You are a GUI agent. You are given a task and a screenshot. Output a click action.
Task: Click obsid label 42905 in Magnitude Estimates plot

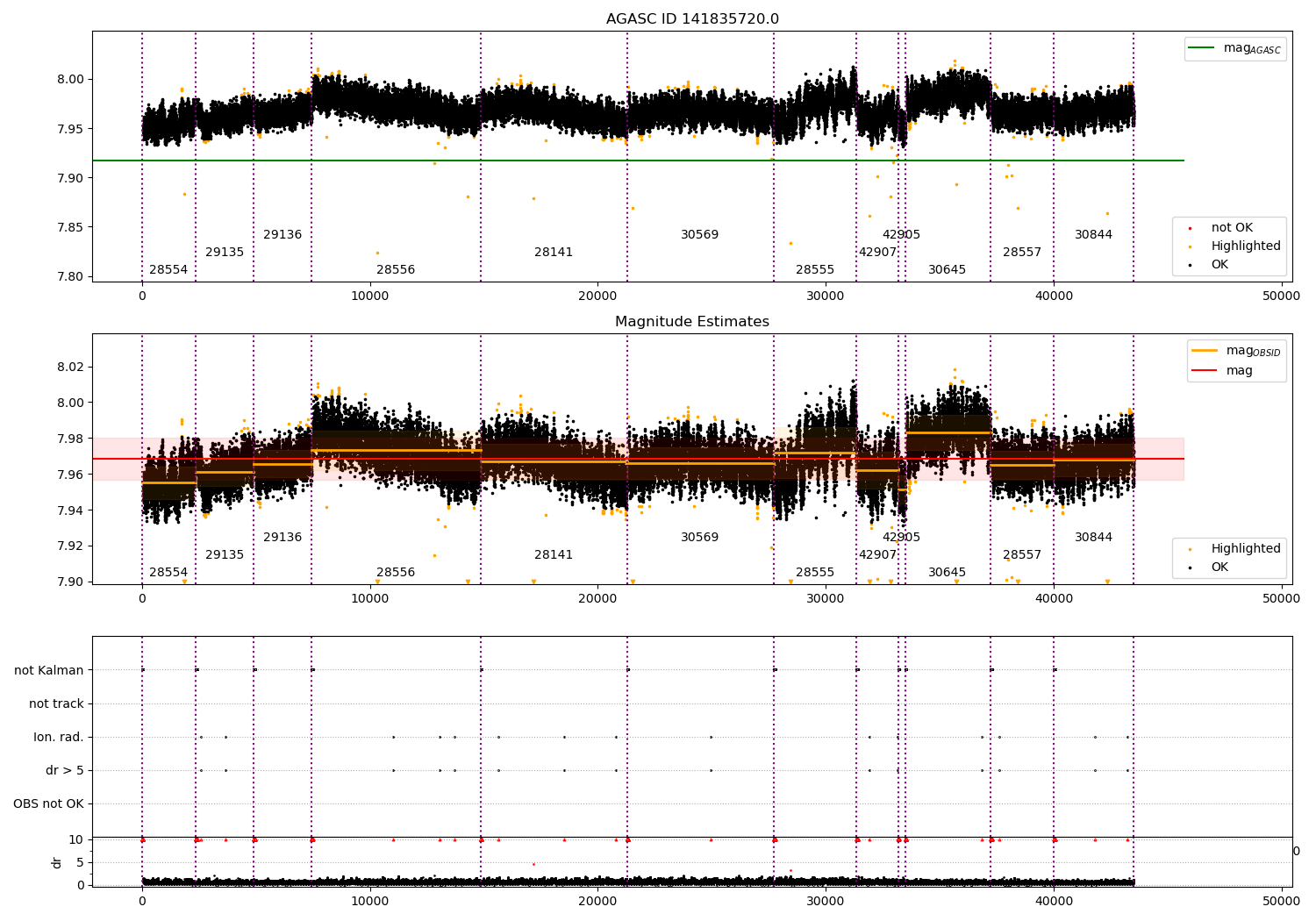[901, 538]
